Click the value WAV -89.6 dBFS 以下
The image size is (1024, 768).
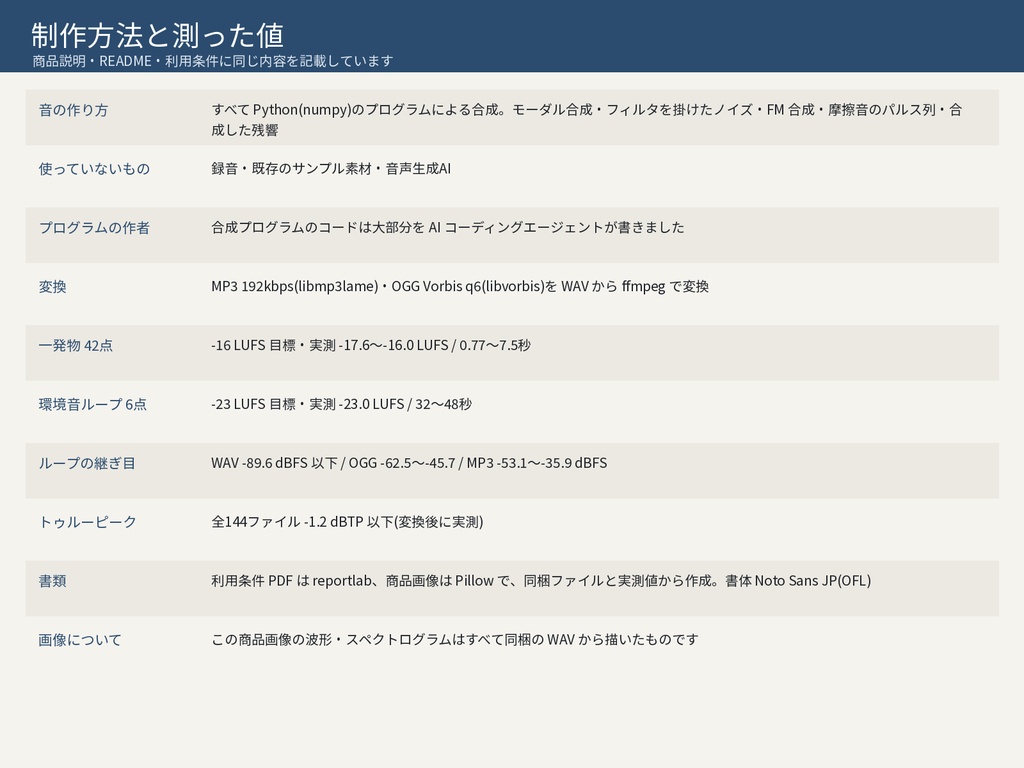[x=274, y=462]
